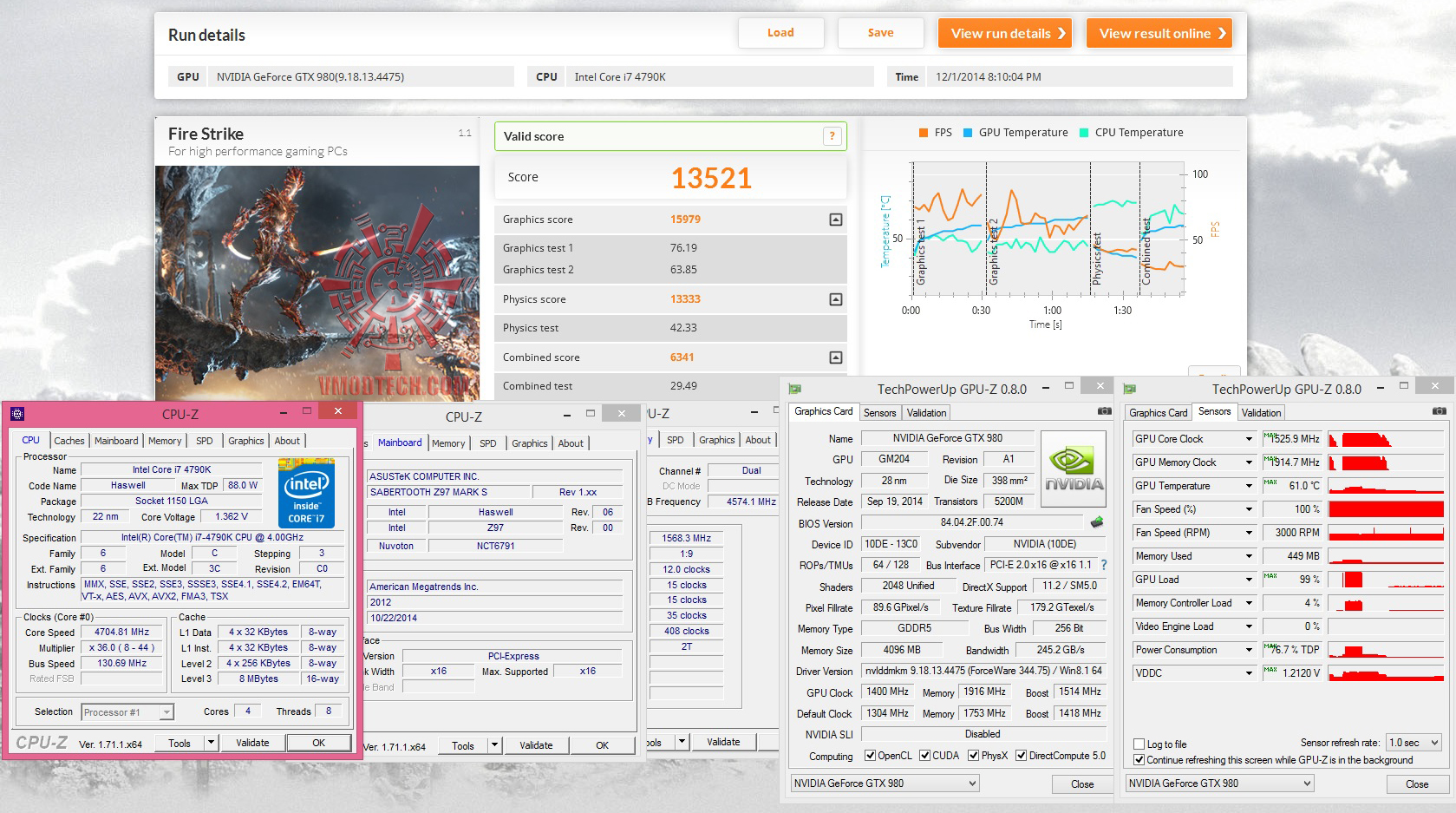Click View run details button
The image size is (1456, 813).
click(1005, 33)
